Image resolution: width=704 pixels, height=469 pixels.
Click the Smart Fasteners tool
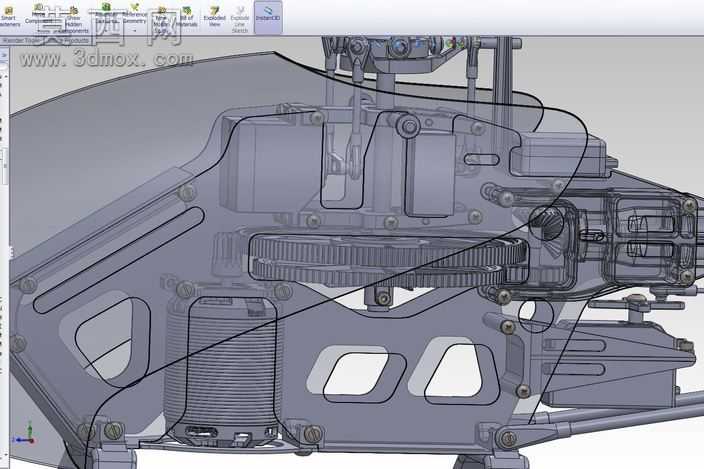point(9,17)
